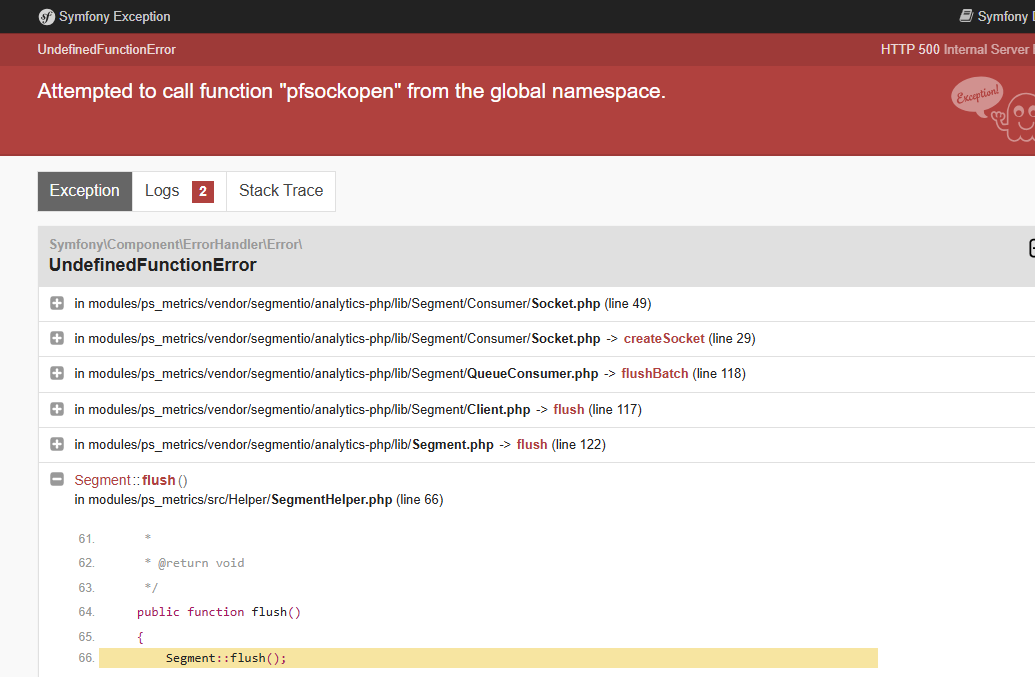Click the Segment.php file path text
The width and height of the screenshot is (1035, 677).
(x=284, y=445)
